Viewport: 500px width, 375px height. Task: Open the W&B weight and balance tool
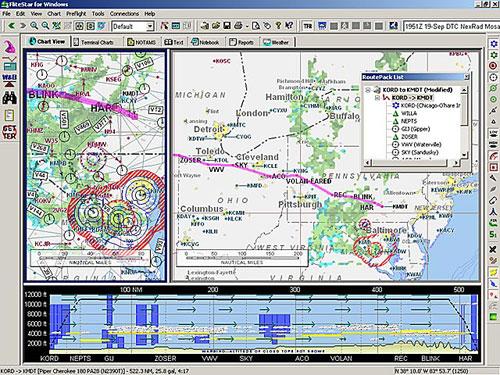click(x=9, y=80)
